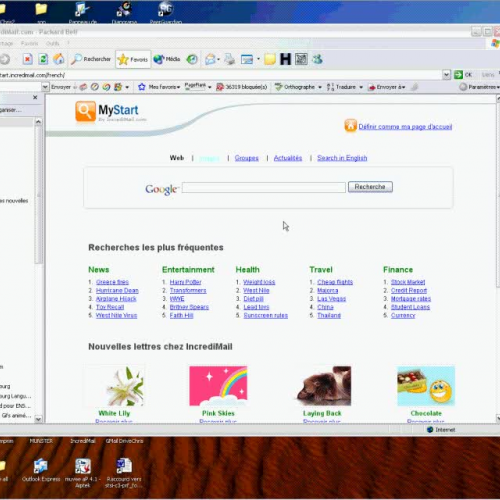The image size is (500, 500).
Task: Open the Edit icon dropdown arrow
Action: [258, 59]
